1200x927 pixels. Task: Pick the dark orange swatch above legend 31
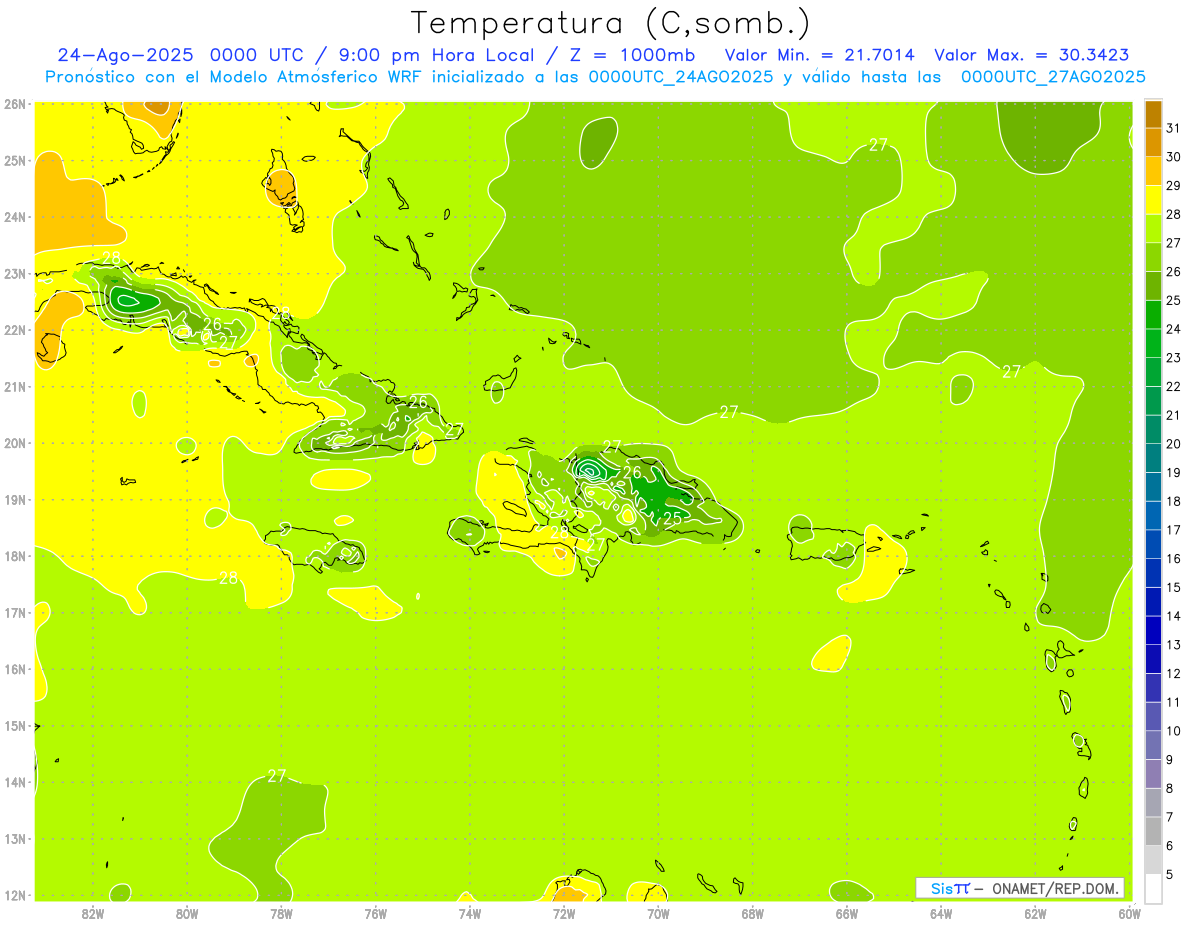point(1153,114)
